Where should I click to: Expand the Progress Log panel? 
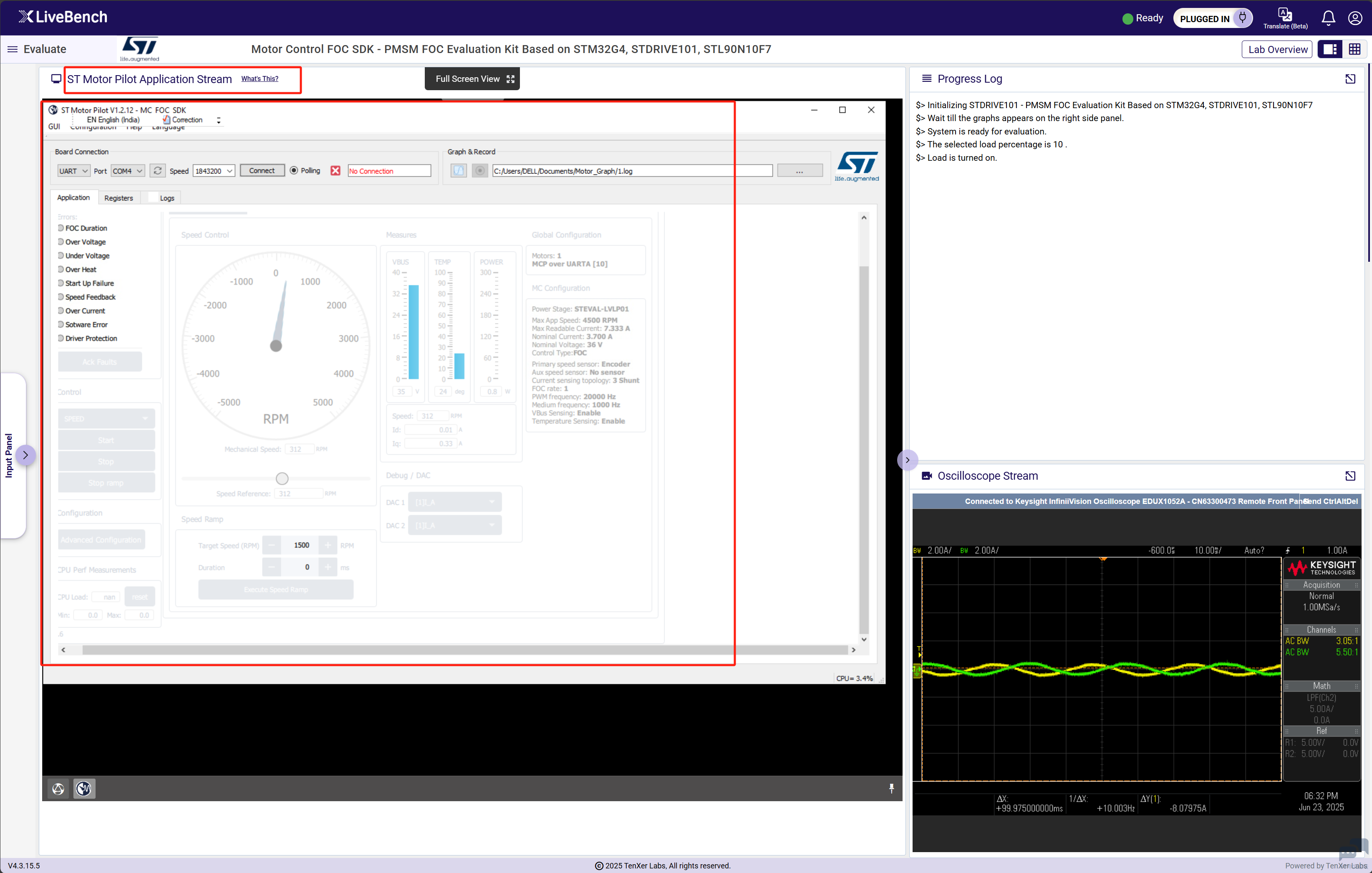point(1350,78)
